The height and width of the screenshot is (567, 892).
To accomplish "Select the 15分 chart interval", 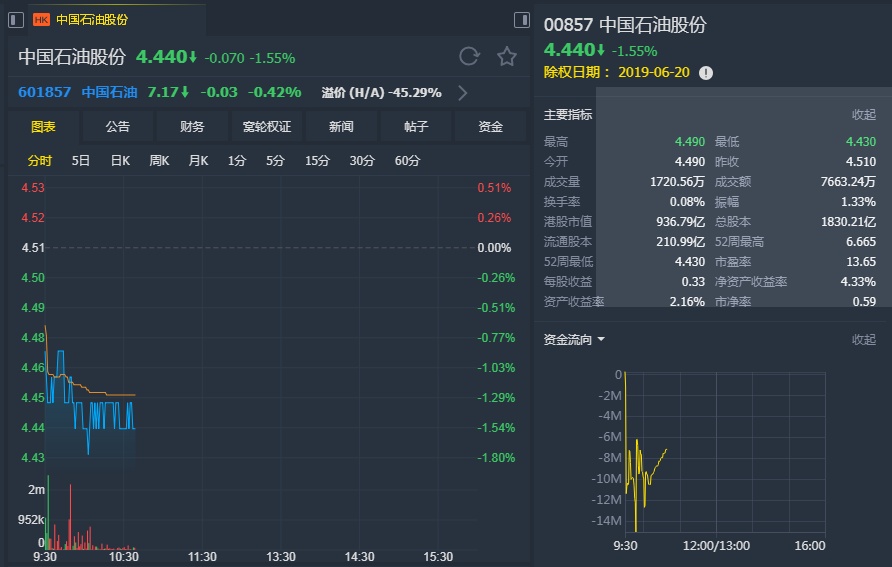I will 317,161.
